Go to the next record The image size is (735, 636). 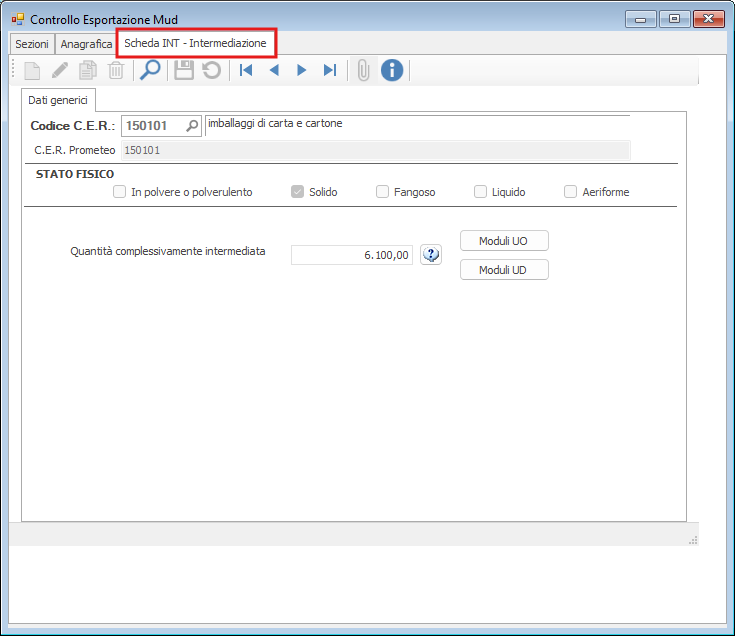click(x=301, y=70)
